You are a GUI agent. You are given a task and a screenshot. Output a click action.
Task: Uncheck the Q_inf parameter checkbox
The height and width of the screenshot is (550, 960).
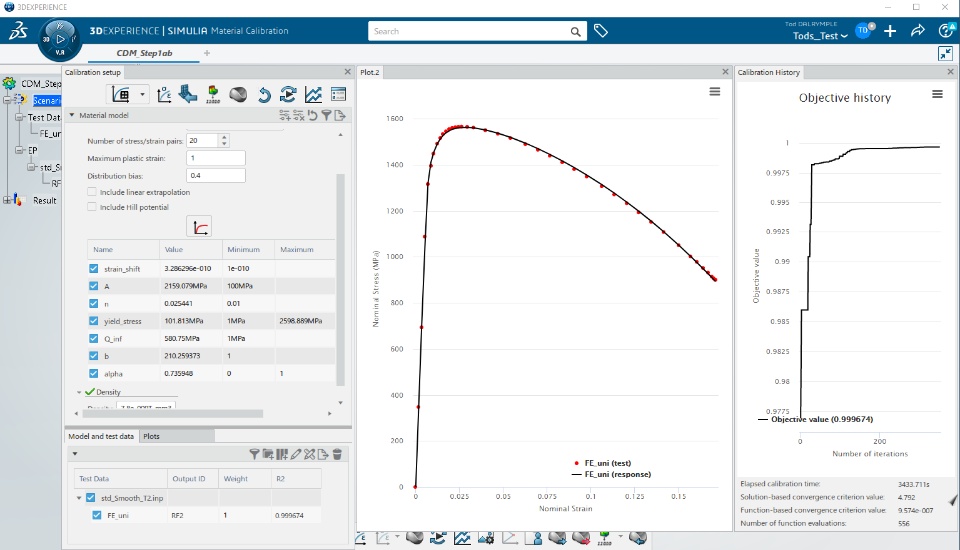pos(94,338)
